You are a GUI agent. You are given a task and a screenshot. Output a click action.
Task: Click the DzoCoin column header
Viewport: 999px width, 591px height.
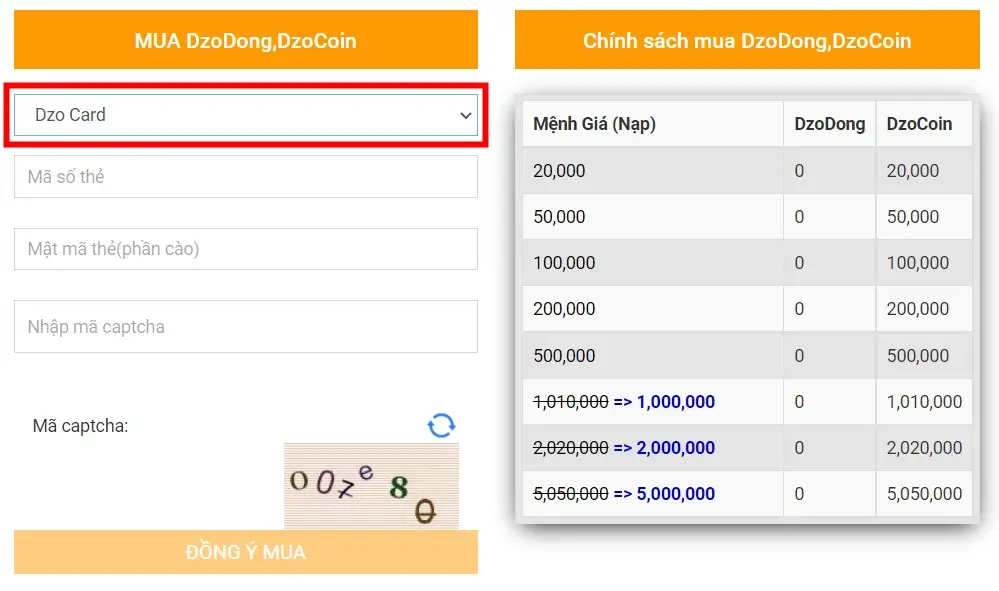(x=919, y=124)
